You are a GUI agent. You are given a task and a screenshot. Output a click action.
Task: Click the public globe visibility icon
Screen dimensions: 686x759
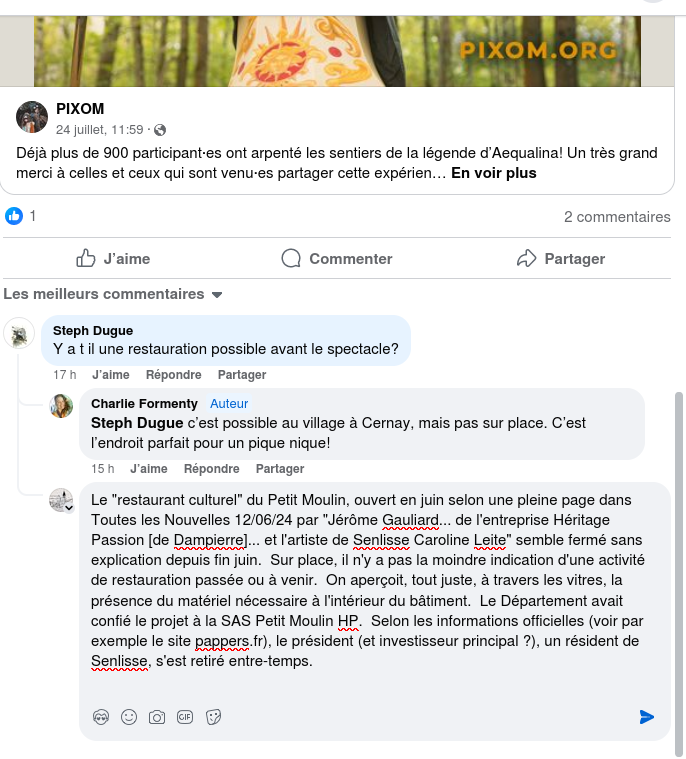(160, 130)
